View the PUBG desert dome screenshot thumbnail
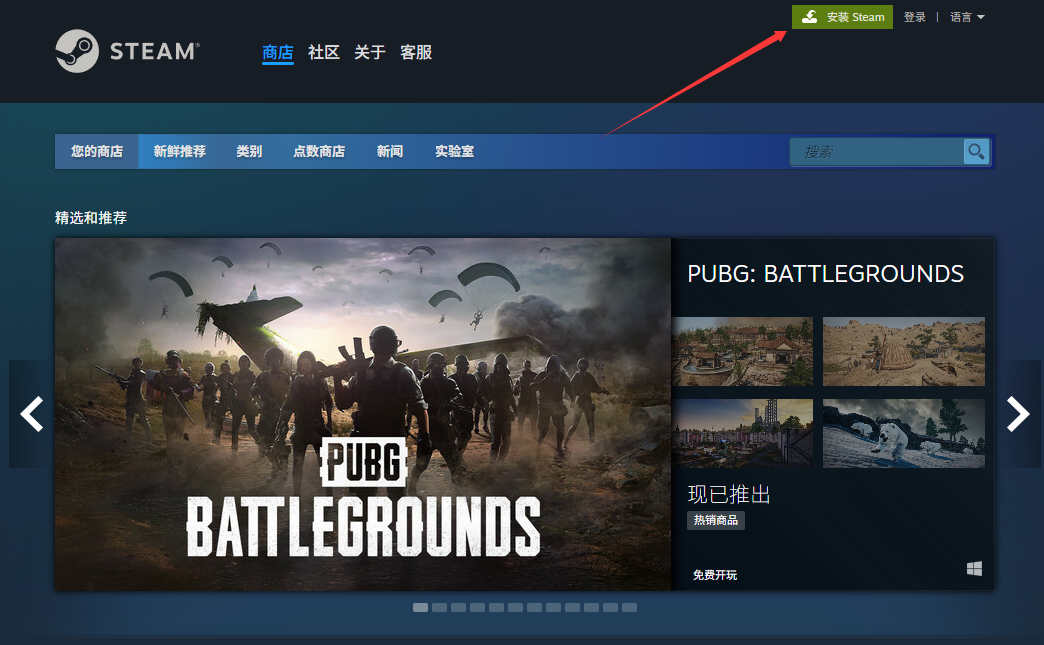This screenshot has width=1044, height=645. click(x=904, y=351)
